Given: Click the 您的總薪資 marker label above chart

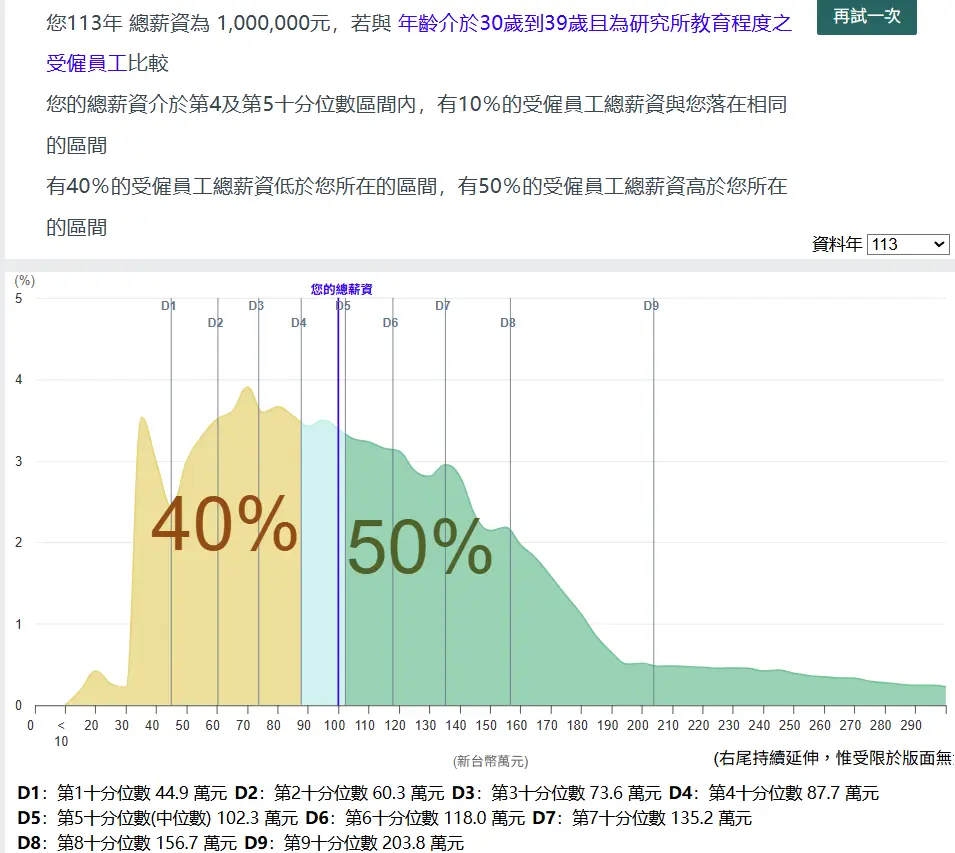Looking at the screenshot, I should point(341,289).
